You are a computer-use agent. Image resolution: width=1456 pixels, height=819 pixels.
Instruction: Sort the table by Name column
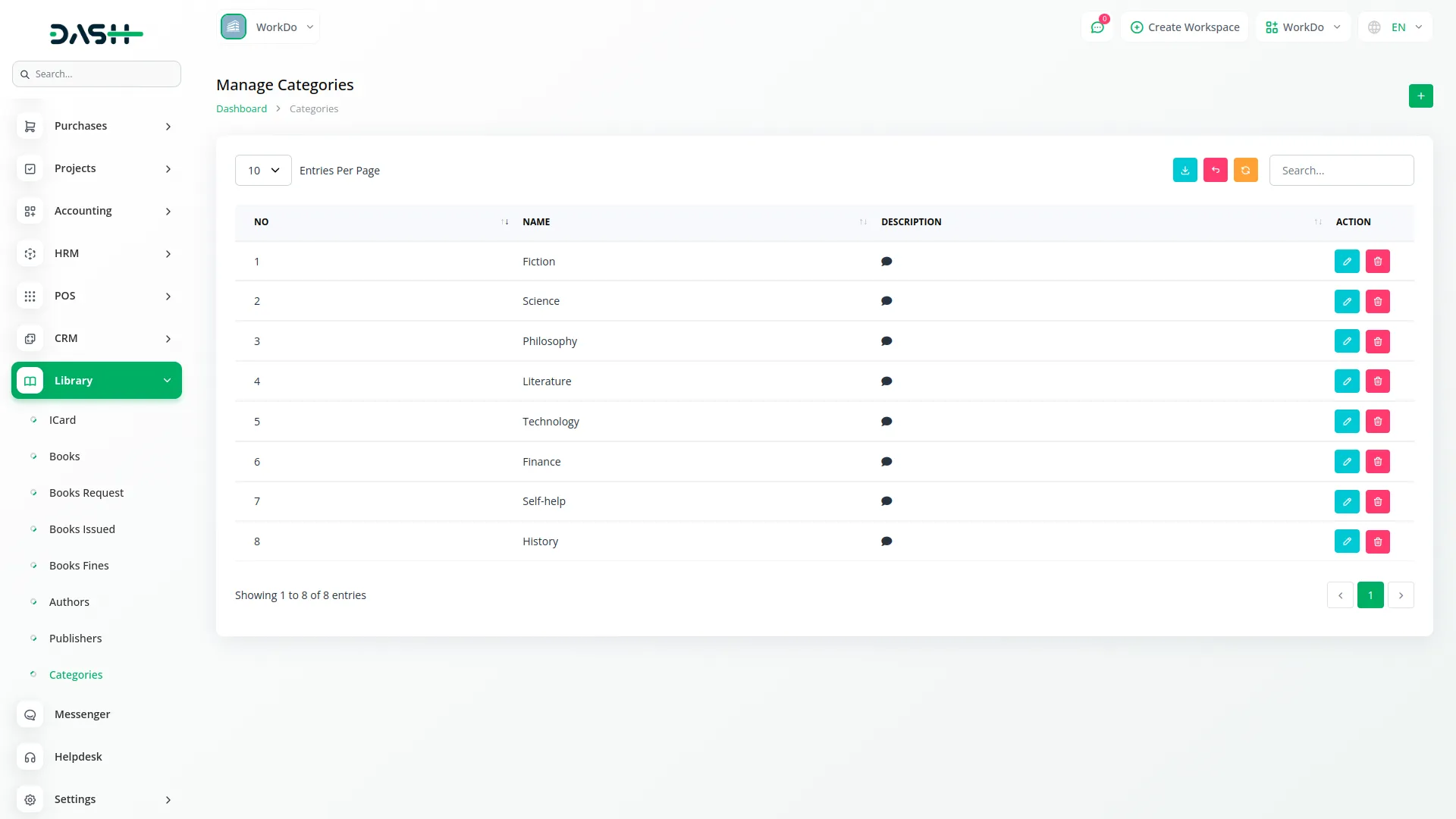536,222
